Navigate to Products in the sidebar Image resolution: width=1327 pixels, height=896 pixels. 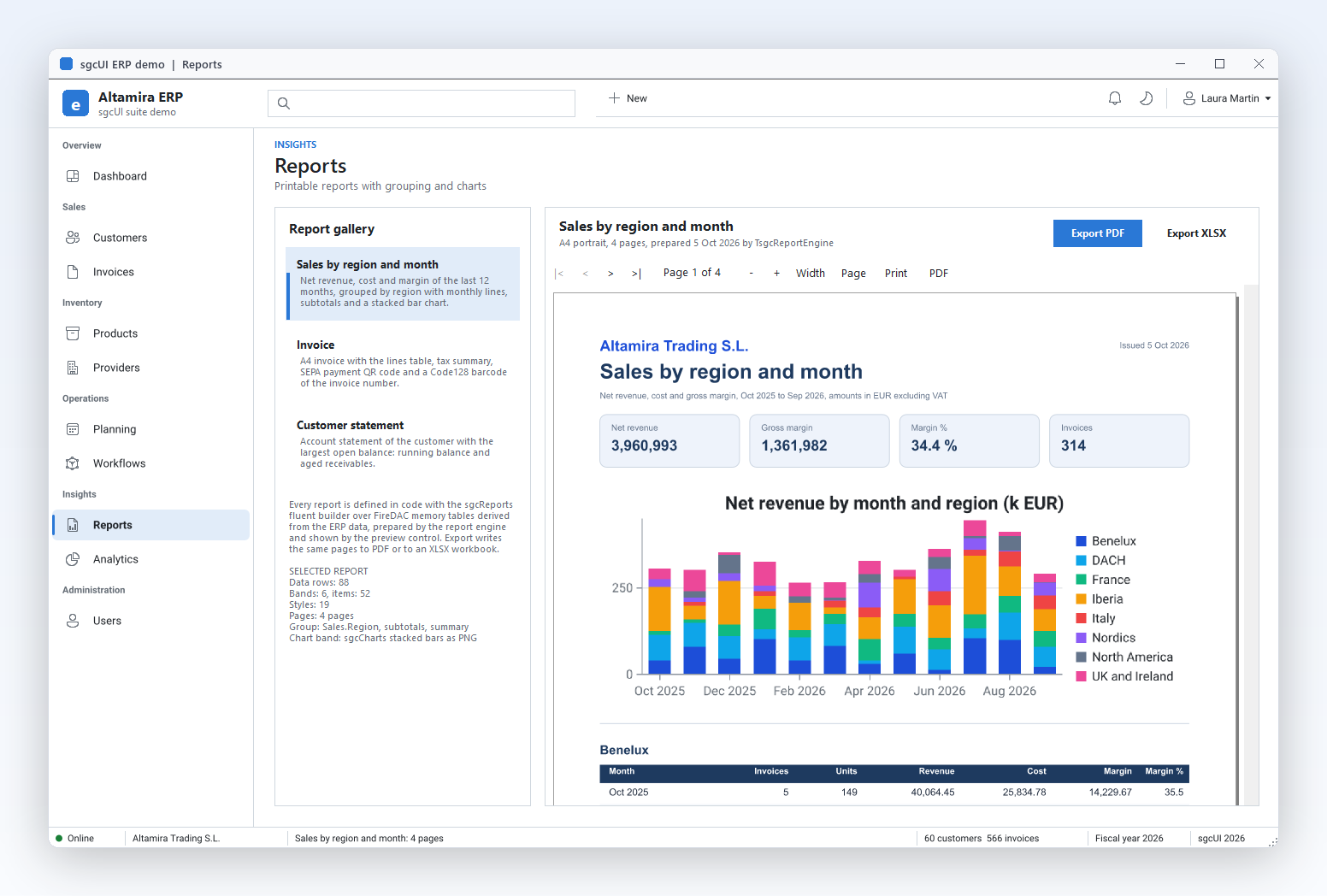click(151, 333)
